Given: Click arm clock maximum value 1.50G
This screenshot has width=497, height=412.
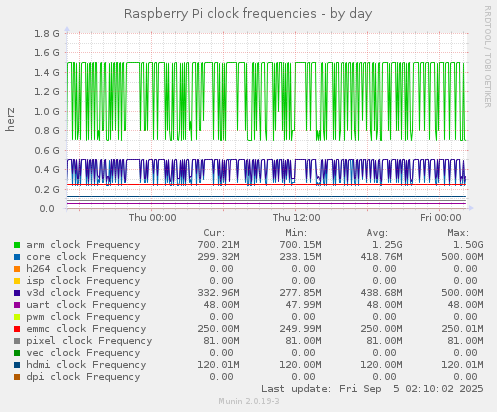Looking at the screenshot, I should tap(468, 245).
